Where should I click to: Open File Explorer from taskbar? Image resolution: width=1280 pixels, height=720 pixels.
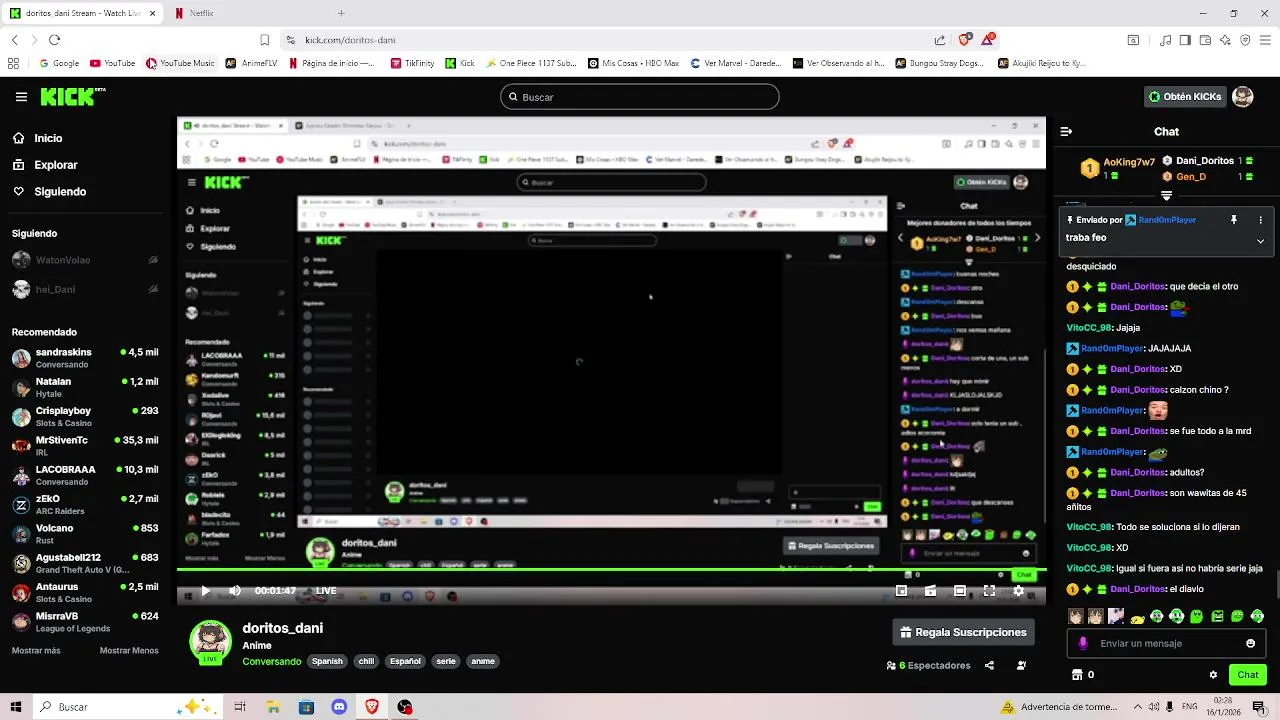[x=273, y=707]
